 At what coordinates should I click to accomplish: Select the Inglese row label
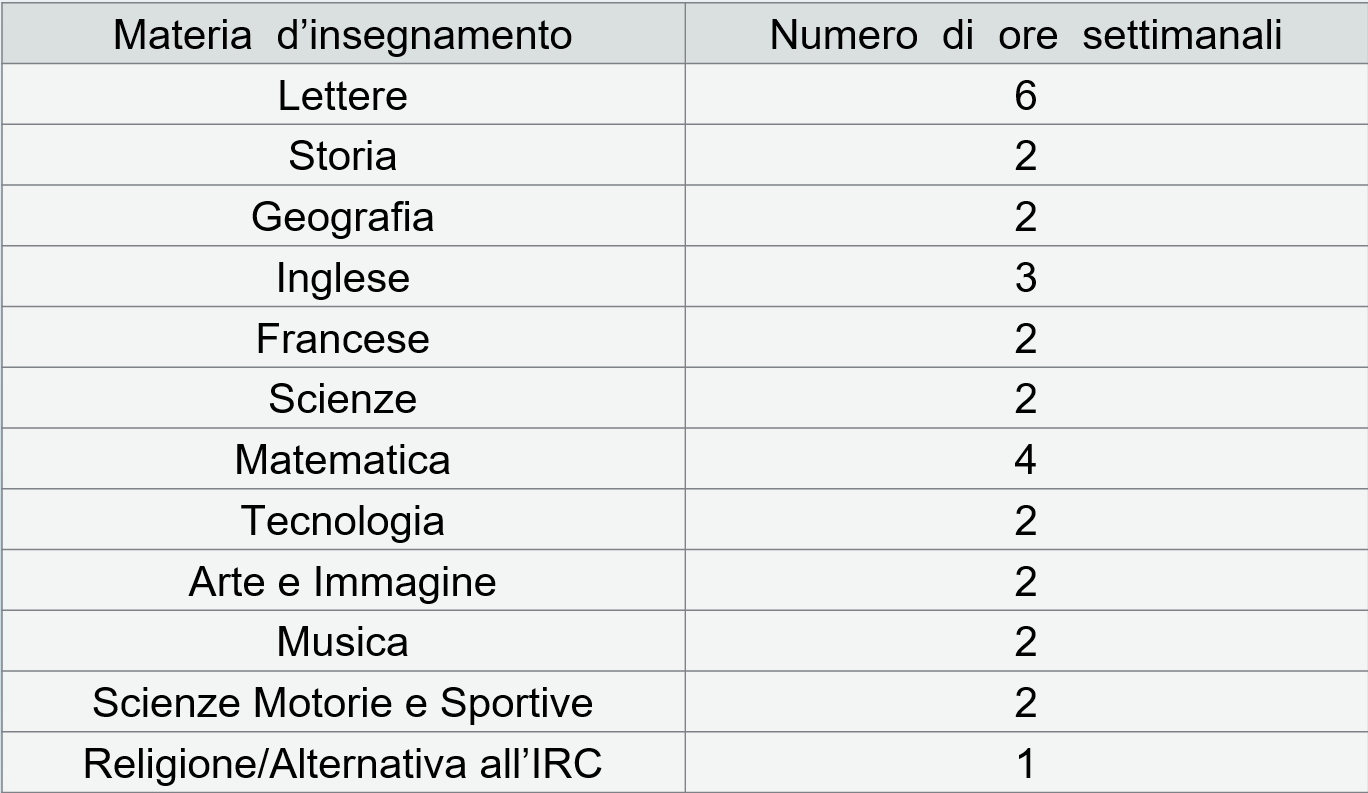342,278
